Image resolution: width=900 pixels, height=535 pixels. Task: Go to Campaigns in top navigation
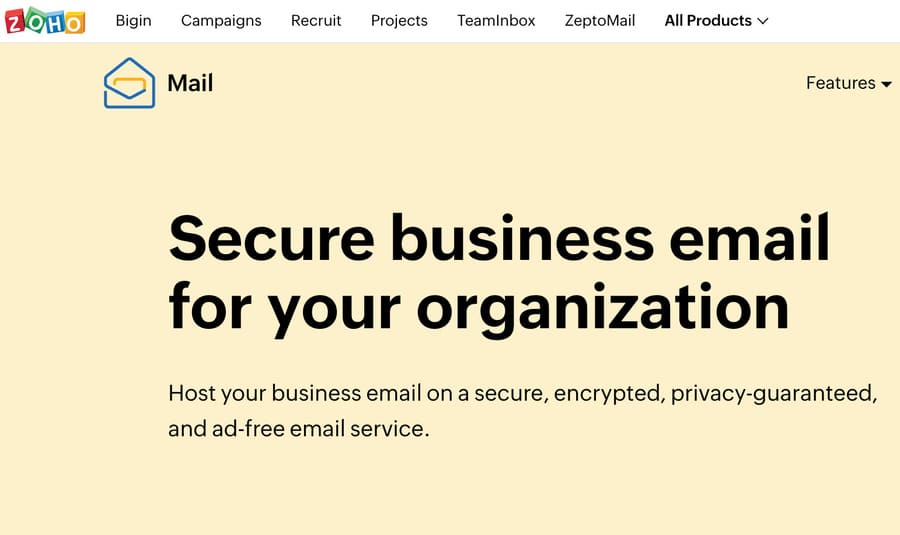(221, 20)
